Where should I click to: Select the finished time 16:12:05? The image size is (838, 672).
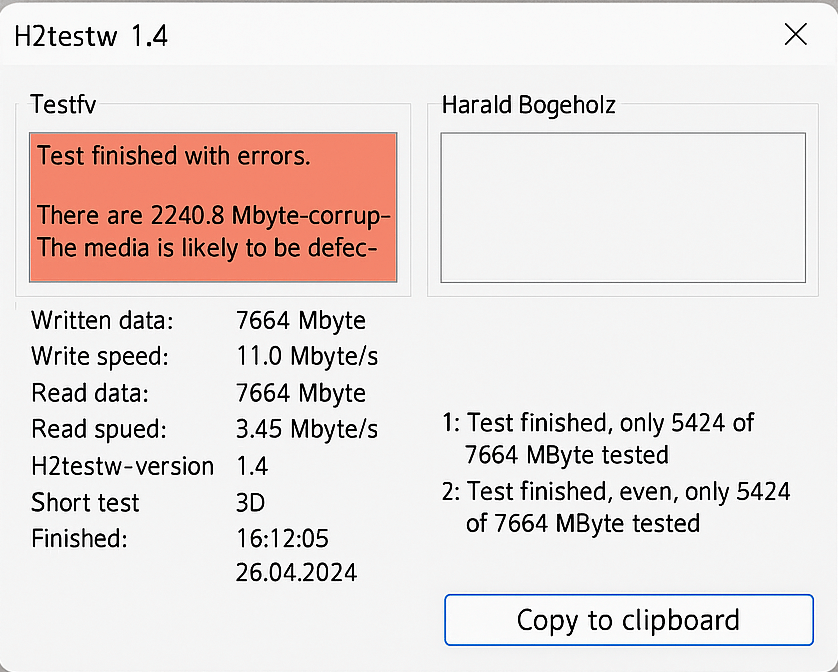pos(282,538)
